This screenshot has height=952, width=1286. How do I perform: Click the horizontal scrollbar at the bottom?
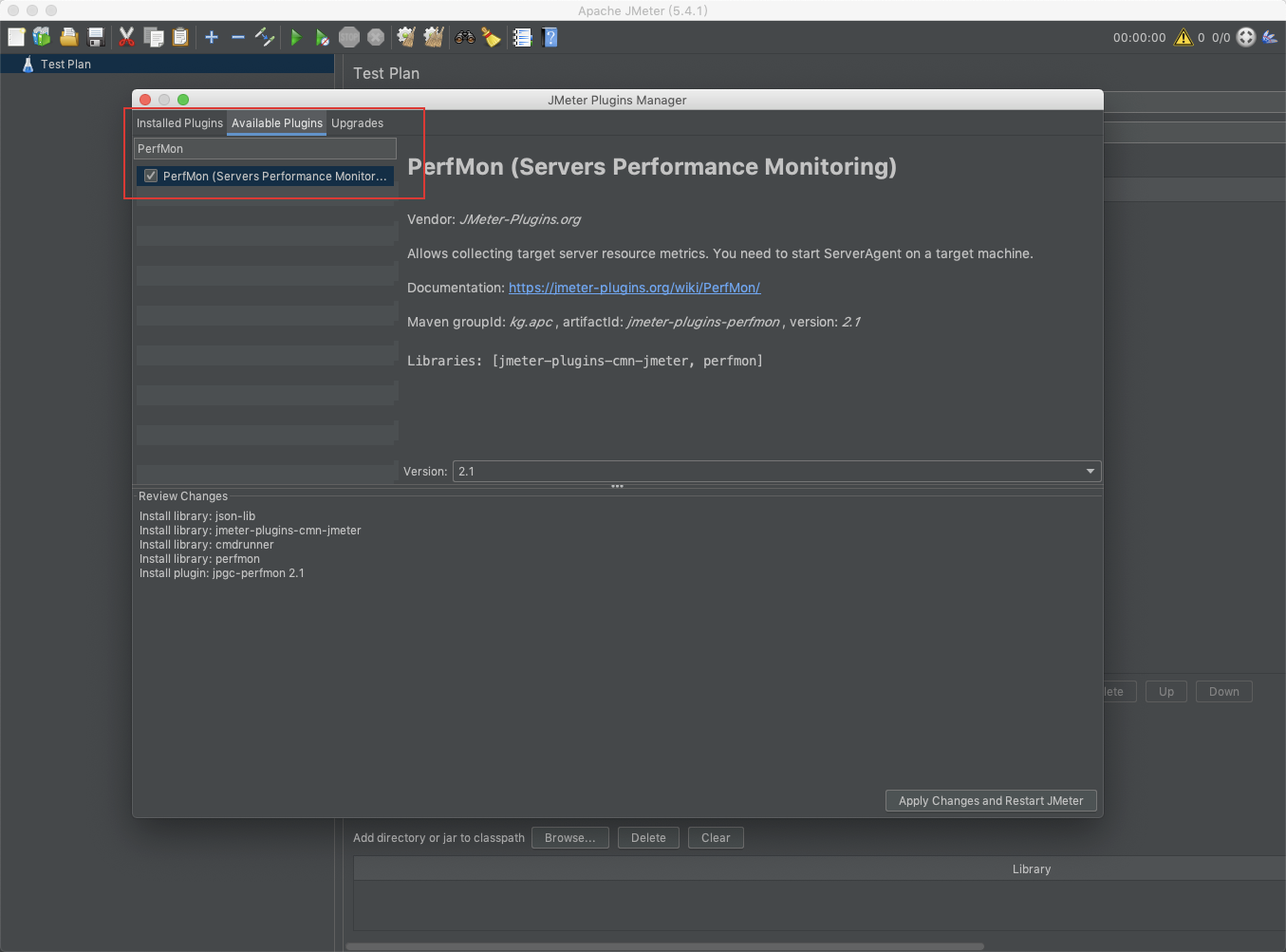pos(664,946)
